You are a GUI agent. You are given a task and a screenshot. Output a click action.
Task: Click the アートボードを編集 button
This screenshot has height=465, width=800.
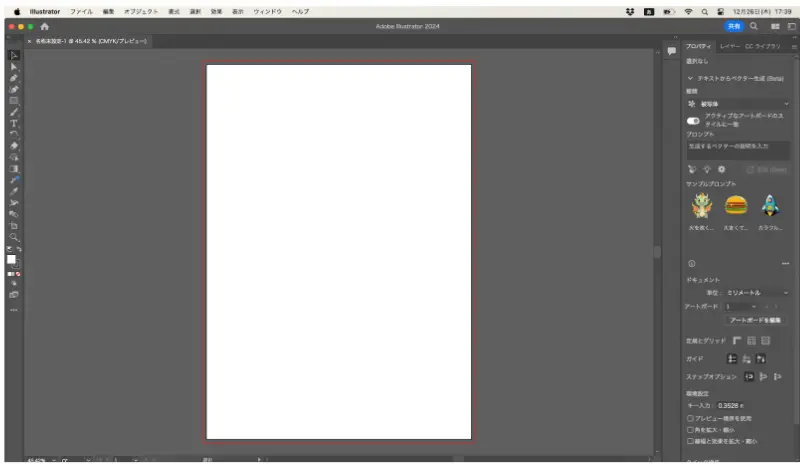(755, 320)
